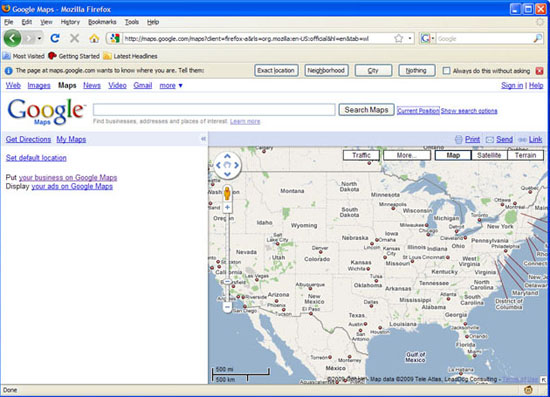Open the News link

coord(92,86)
